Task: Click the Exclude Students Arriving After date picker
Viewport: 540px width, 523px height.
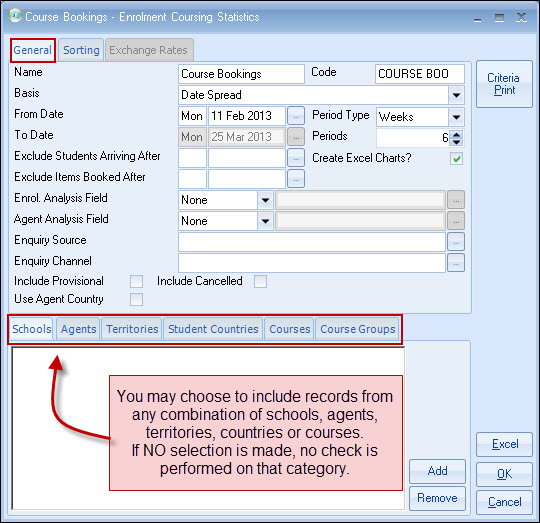Action: [296, 158]
